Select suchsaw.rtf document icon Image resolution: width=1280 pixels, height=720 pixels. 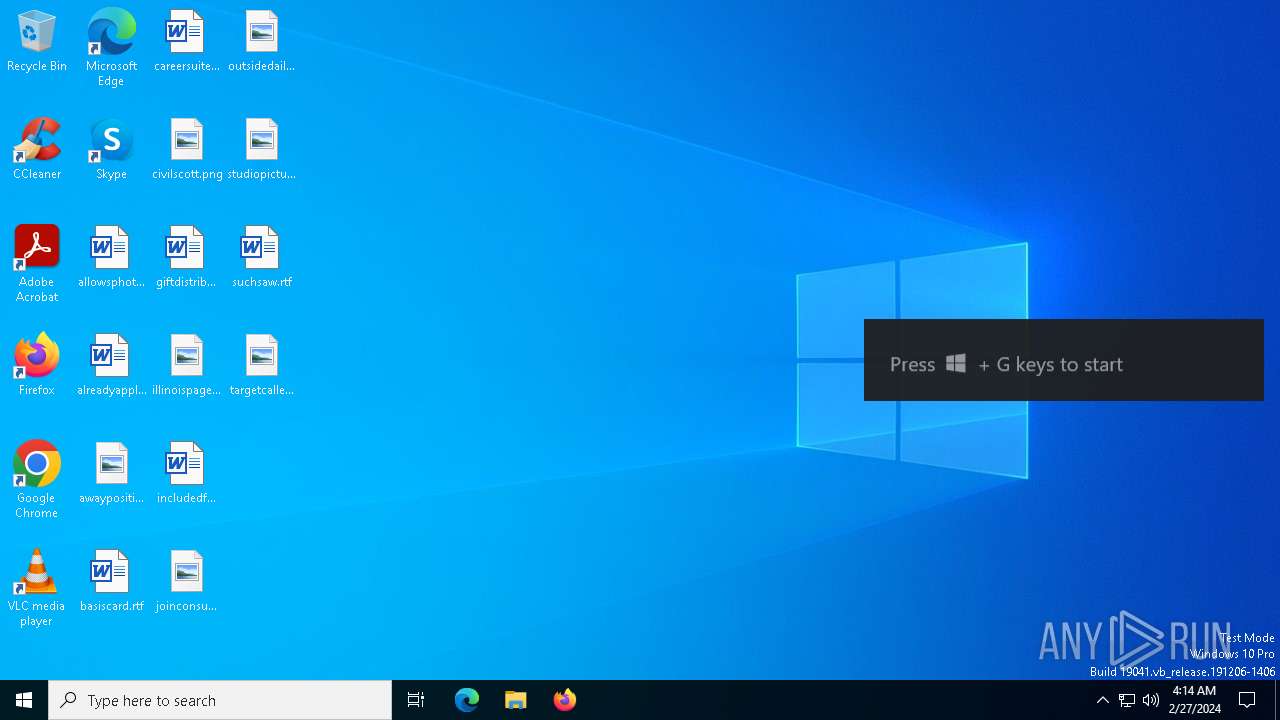coord(261,258)
